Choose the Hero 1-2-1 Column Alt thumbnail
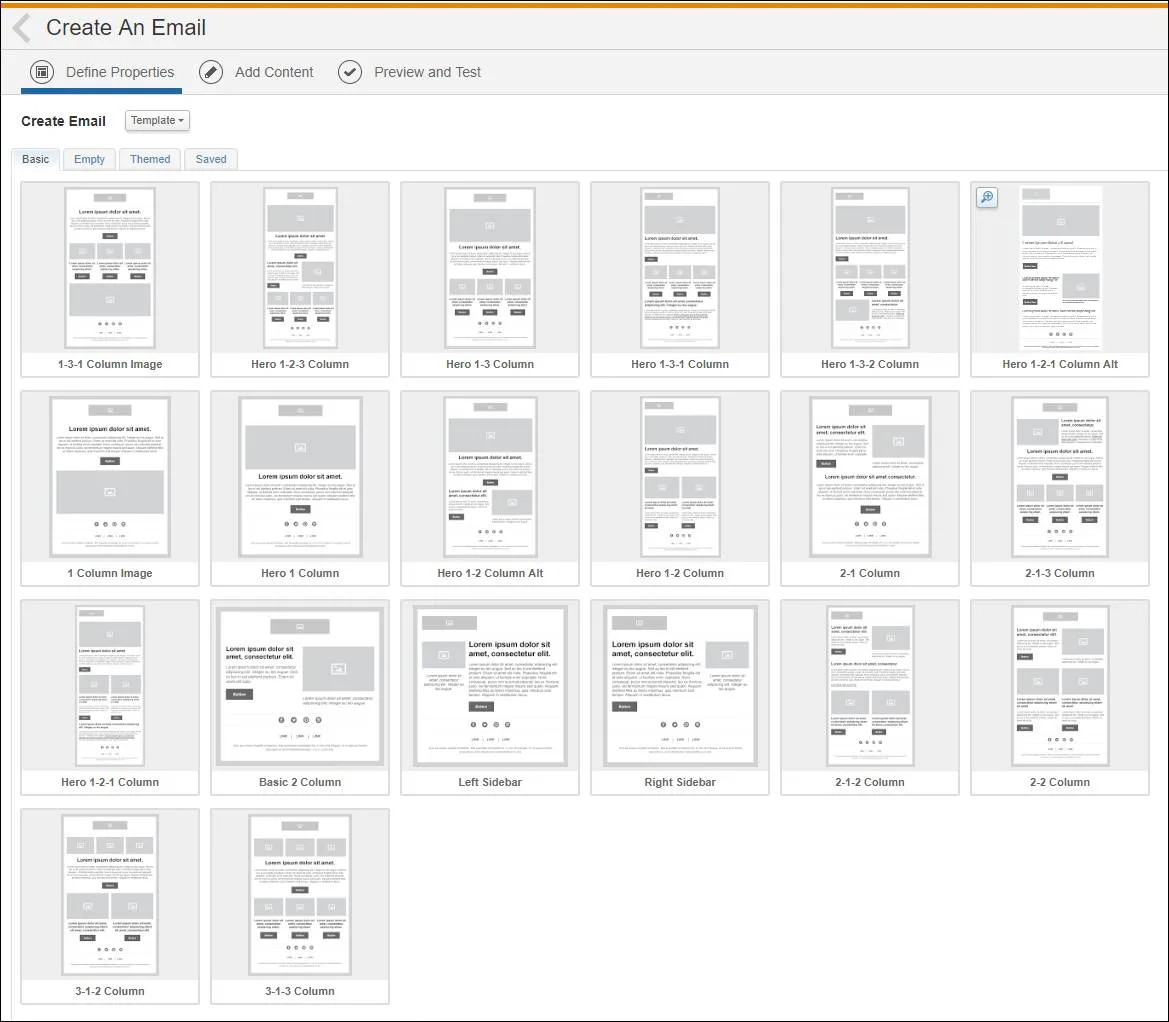Viewport: 1169px width, 1022px height. [1060, 280]
